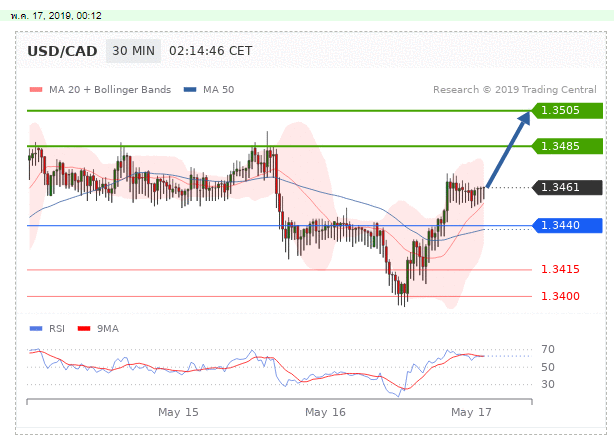Click the MA 50 legend label
This screenshot has height=445, width=614.
(x=219, y=90)
